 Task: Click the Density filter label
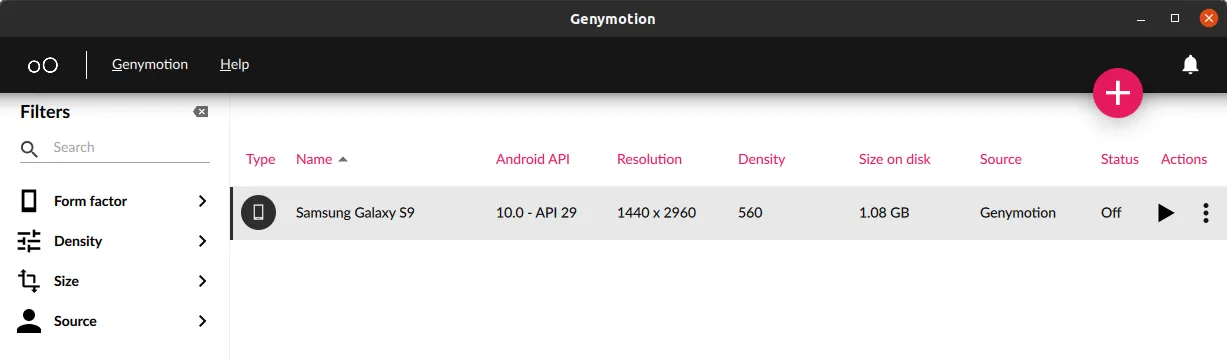(x=78, y=241)
